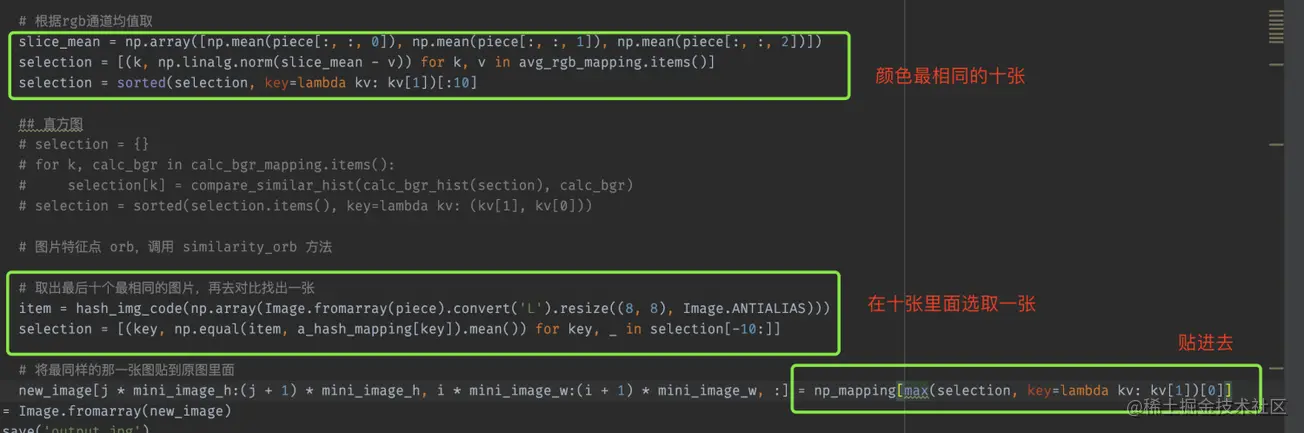Click the similarity_orb comment line
The image size is (1304, 433).
coord(175,247)
